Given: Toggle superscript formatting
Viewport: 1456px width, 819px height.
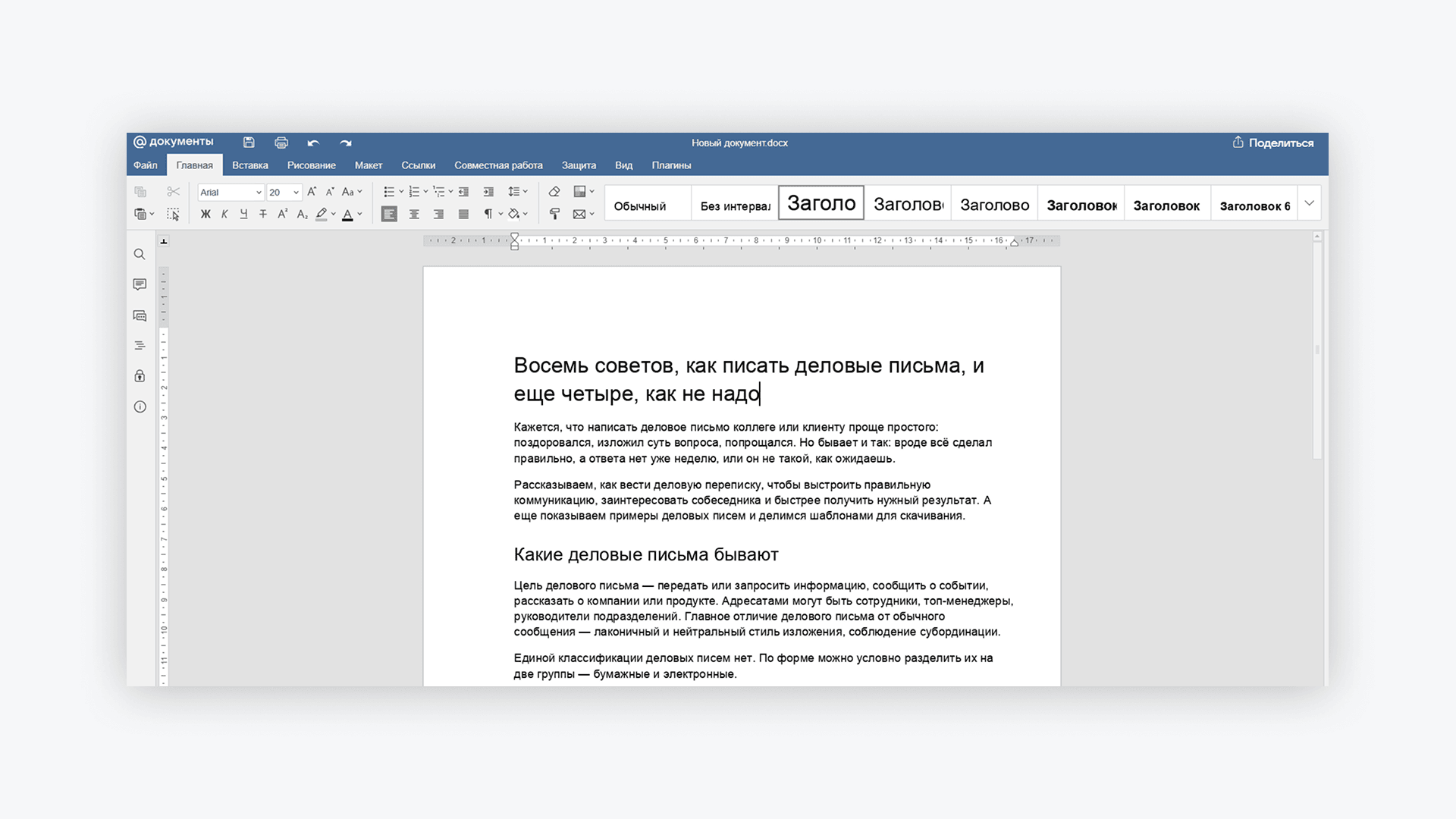Looking at the screenshot, I should [x=282, y=214].
